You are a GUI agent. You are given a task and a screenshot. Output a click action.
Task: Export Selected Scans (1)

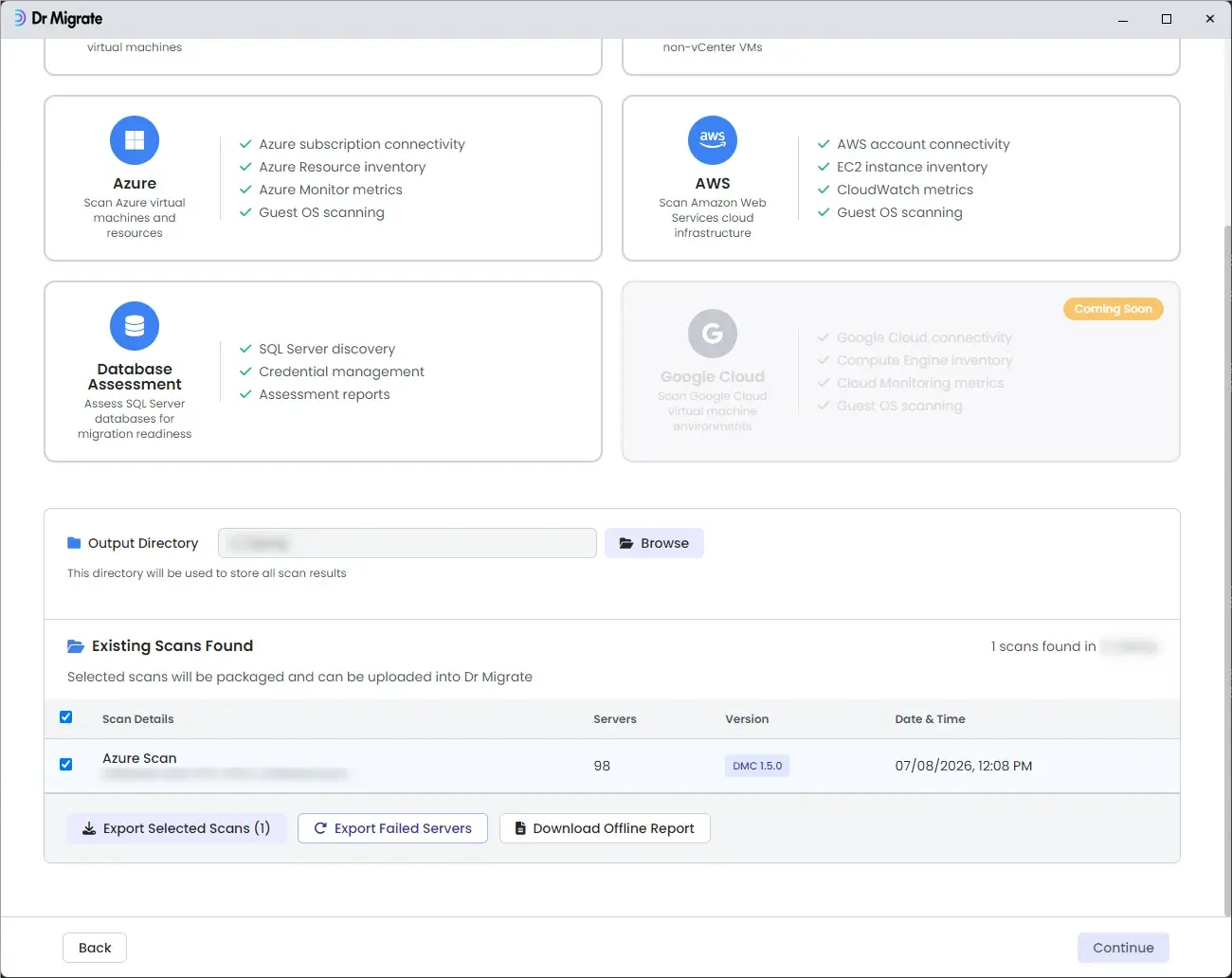pos(176,828)
